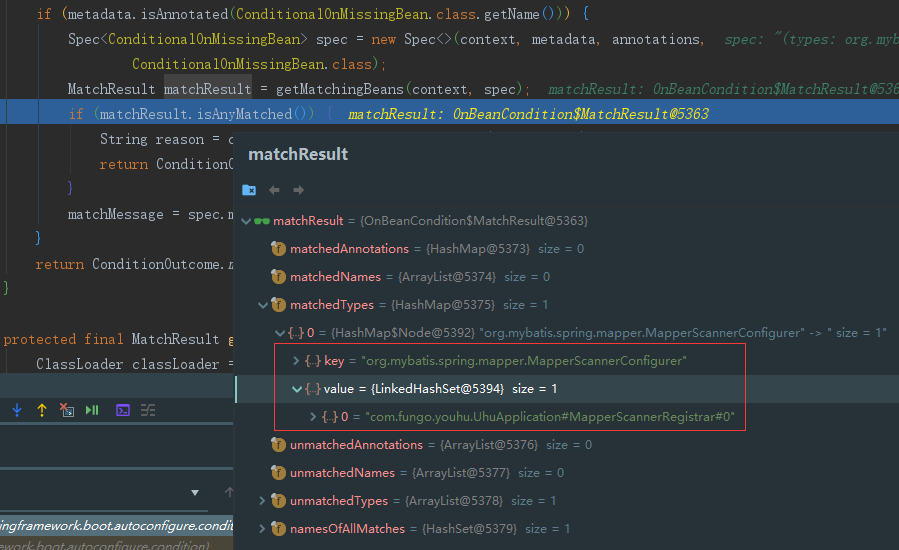
Task: Click the inline matchResult debug hint
Action: [527, 114]
